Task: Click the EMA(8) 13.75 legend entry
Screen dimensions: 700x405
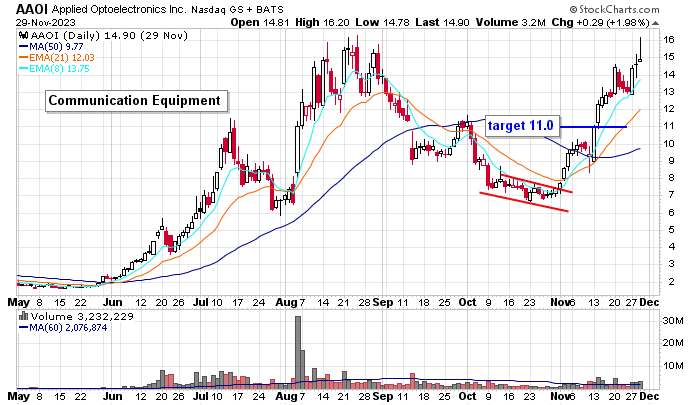Action: tap(59, 69)
